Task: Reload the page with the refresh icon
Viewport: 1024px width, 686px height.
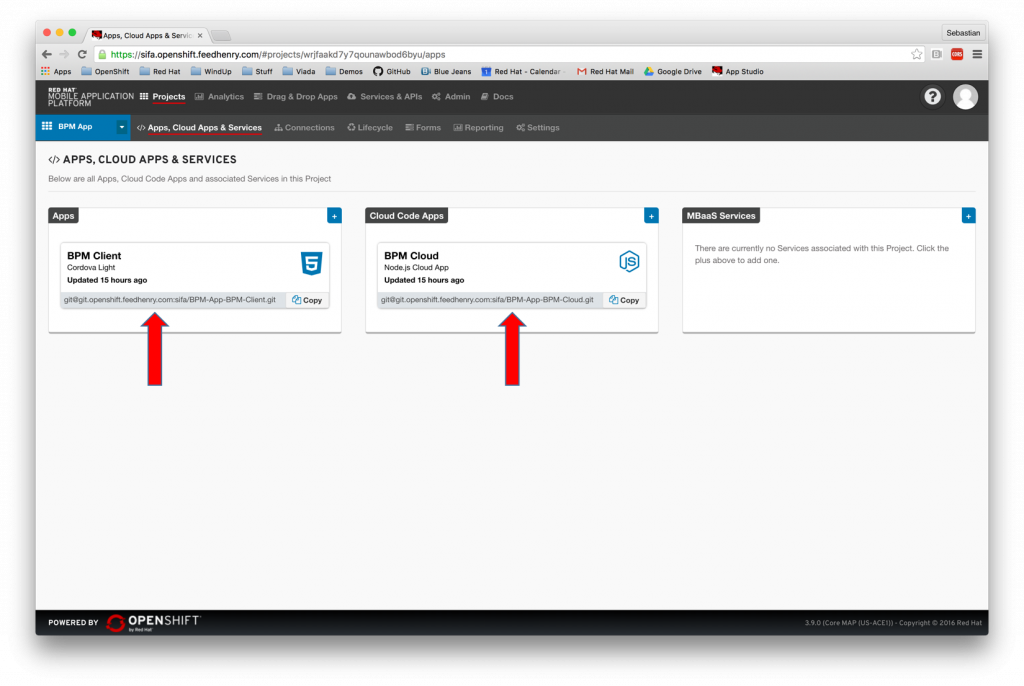Action: coord(82,54)
